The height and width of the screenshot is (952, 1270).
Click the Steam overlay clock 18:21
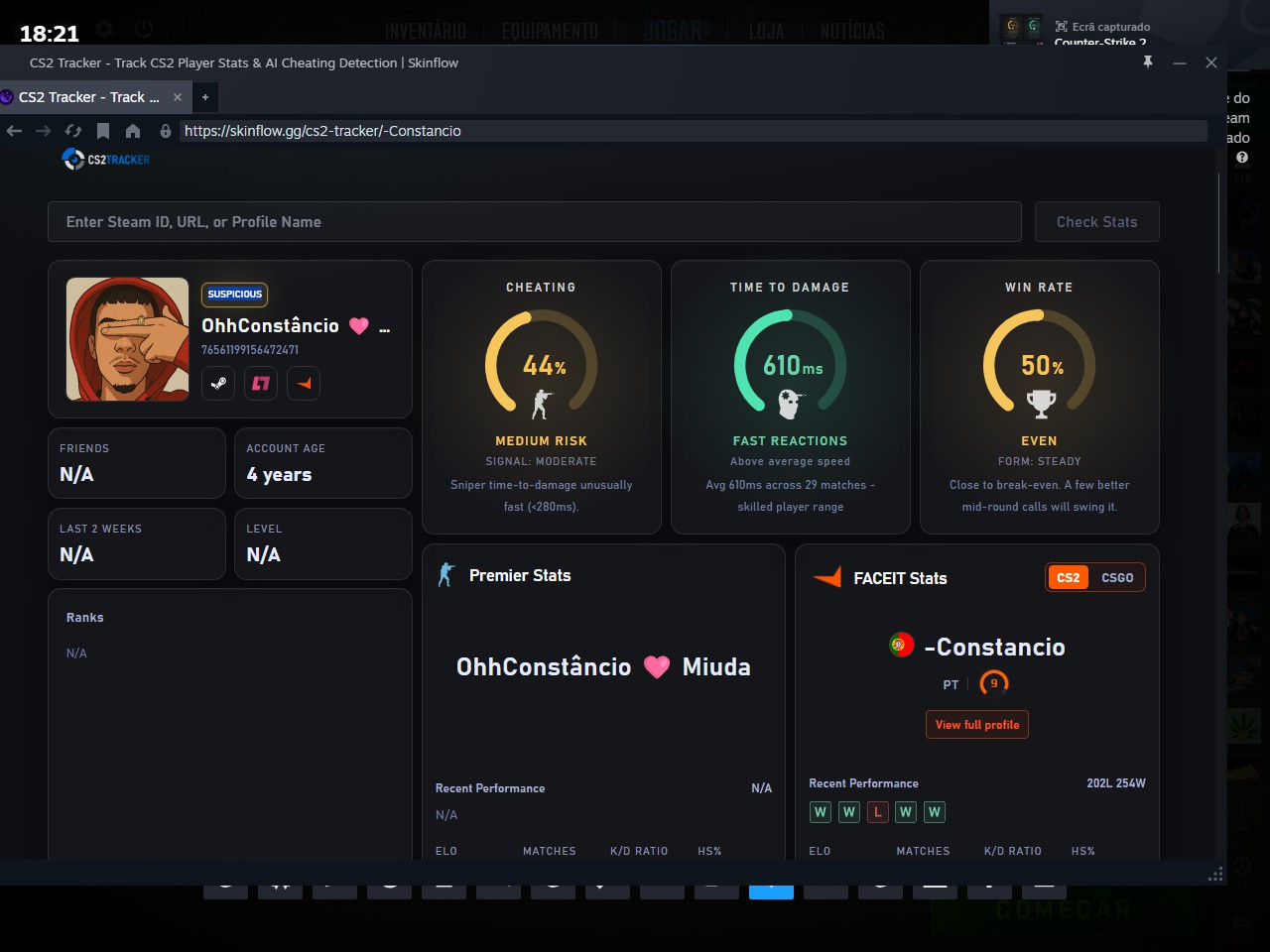click(x=50, y=34)
